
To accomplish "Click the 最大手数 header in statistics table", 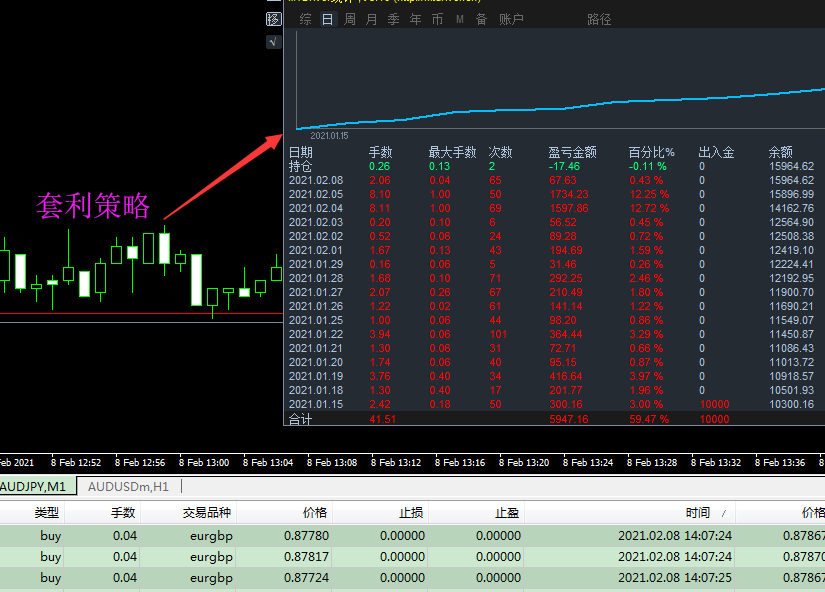I will pos(452,153).
